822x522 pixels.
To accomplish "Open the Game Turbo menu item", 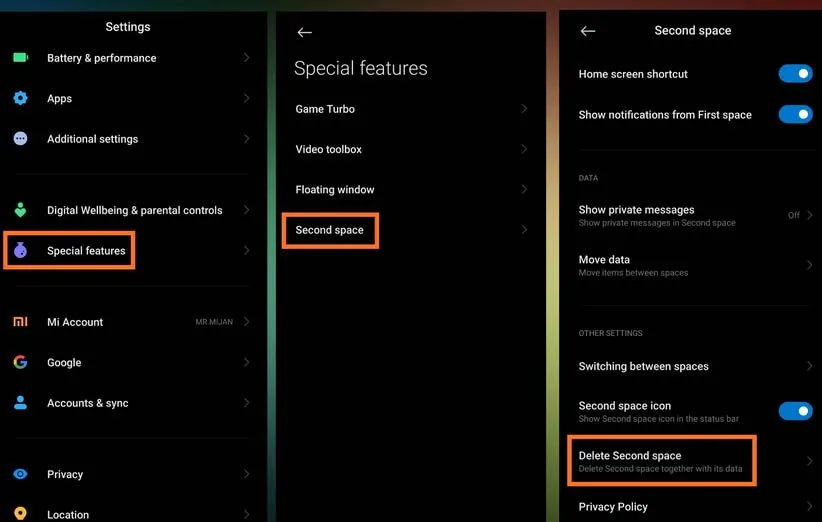I will point(325,109).
